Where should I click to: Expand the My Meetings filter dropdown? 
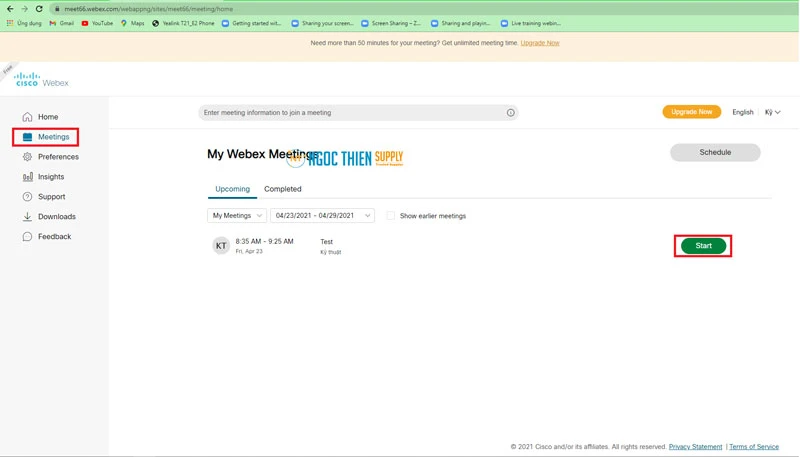point(237,216)
